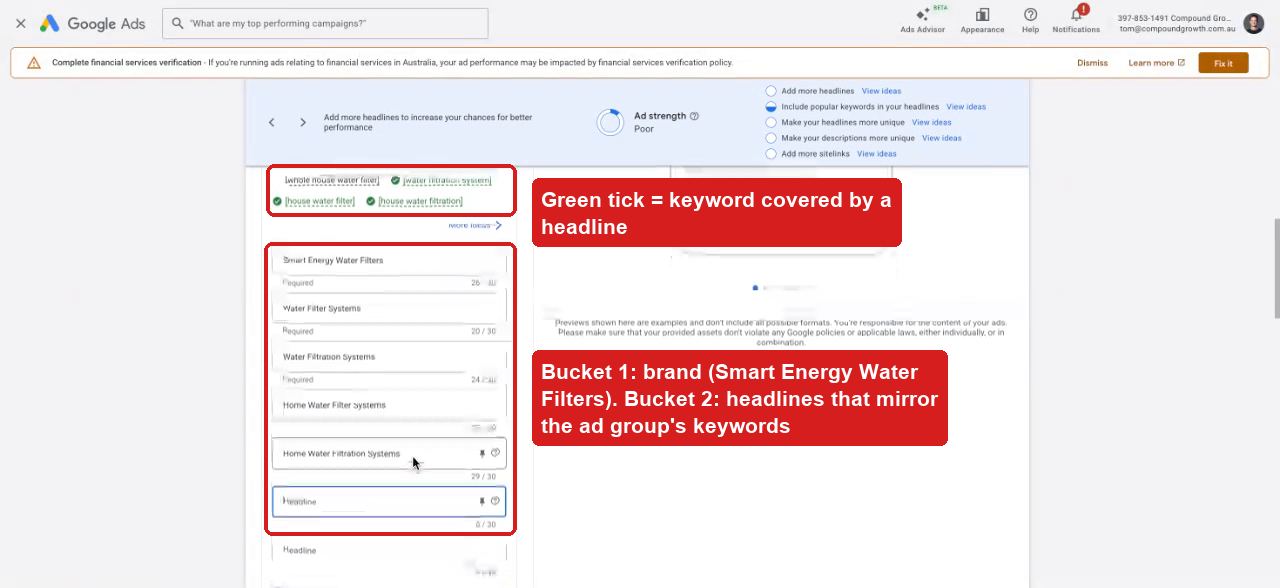Select Add more sitelinks radio option
This screenshot has width=1280, height=588.
click(x=771, y=154)
